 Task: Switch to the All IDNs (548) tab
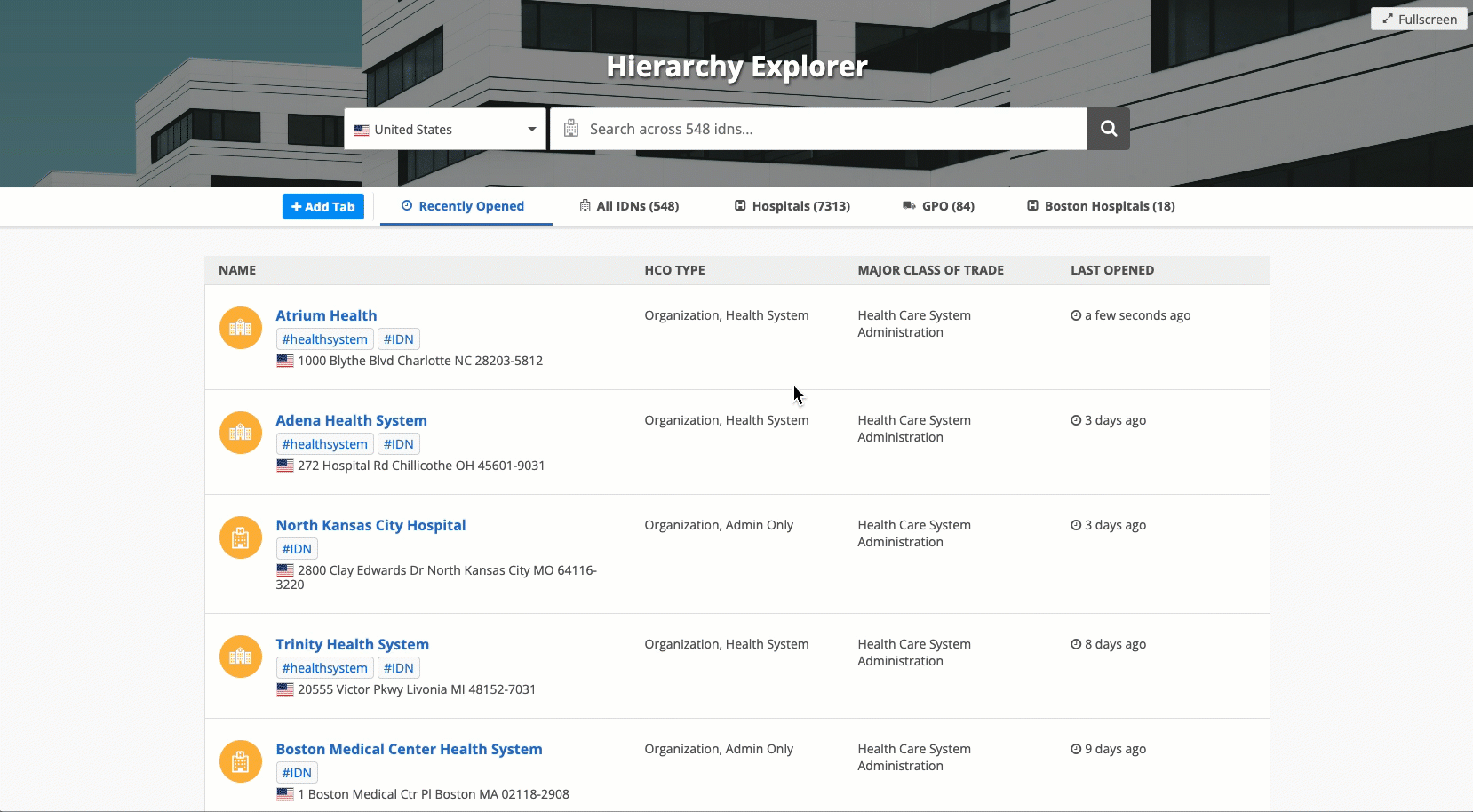(629, 206)
